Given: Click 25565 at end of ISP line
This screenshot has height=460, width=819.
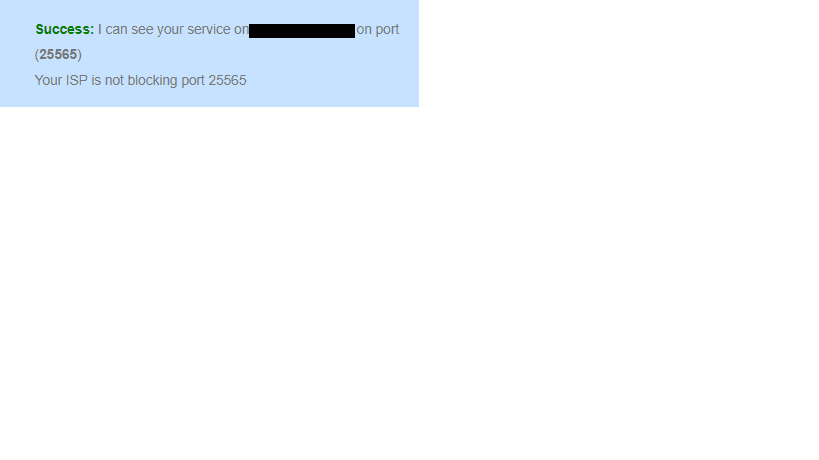Looking at the screenshot, I should tap(227, 80).
